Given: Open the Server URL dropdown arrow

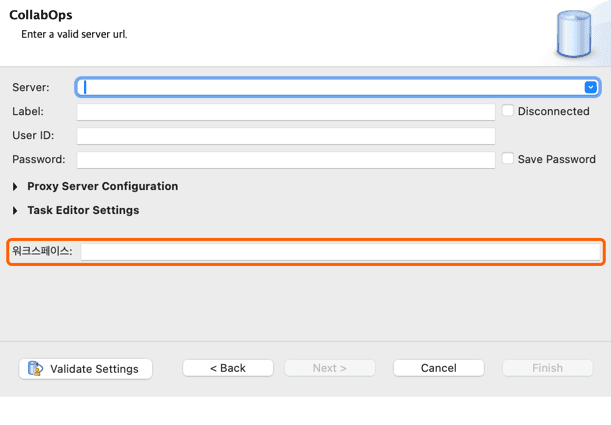Looking at the screenshot, I should coord(590,87).
